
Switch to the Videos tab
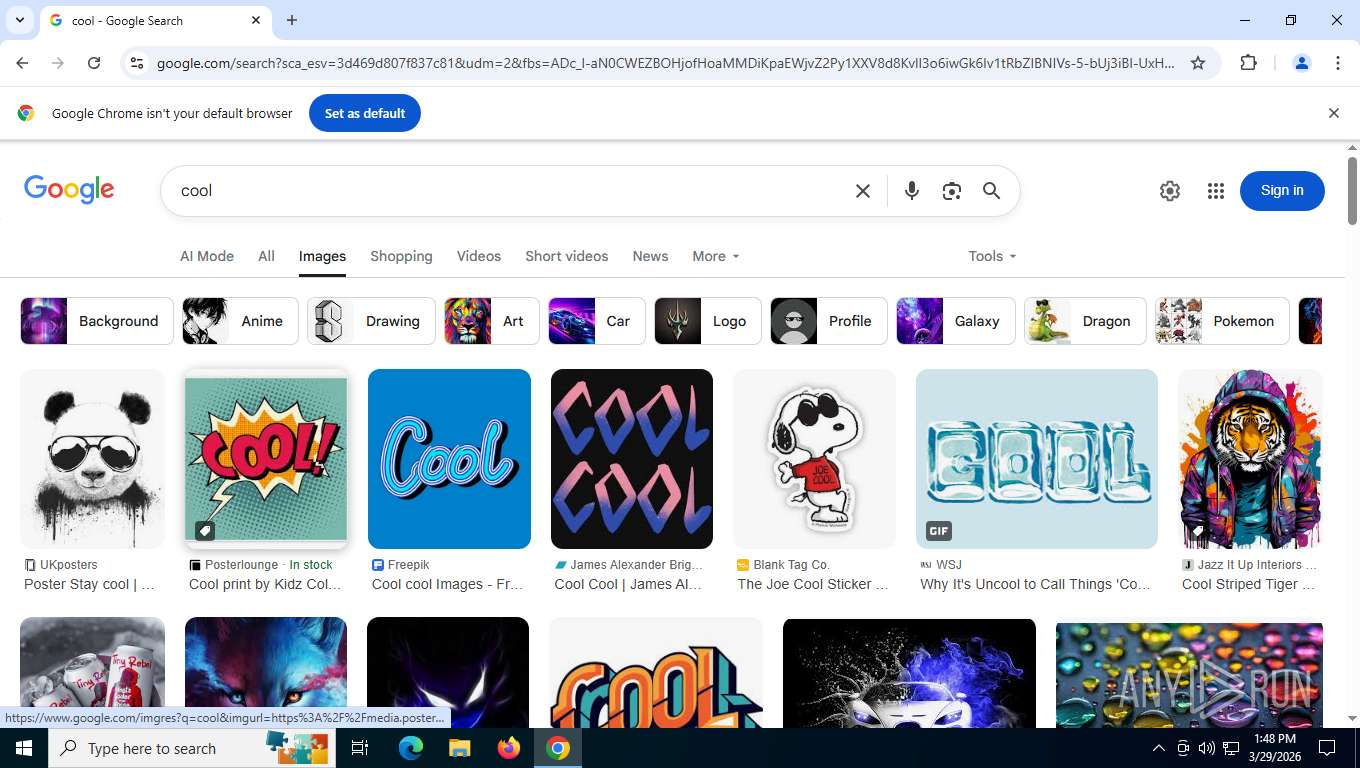coord(479,256)
